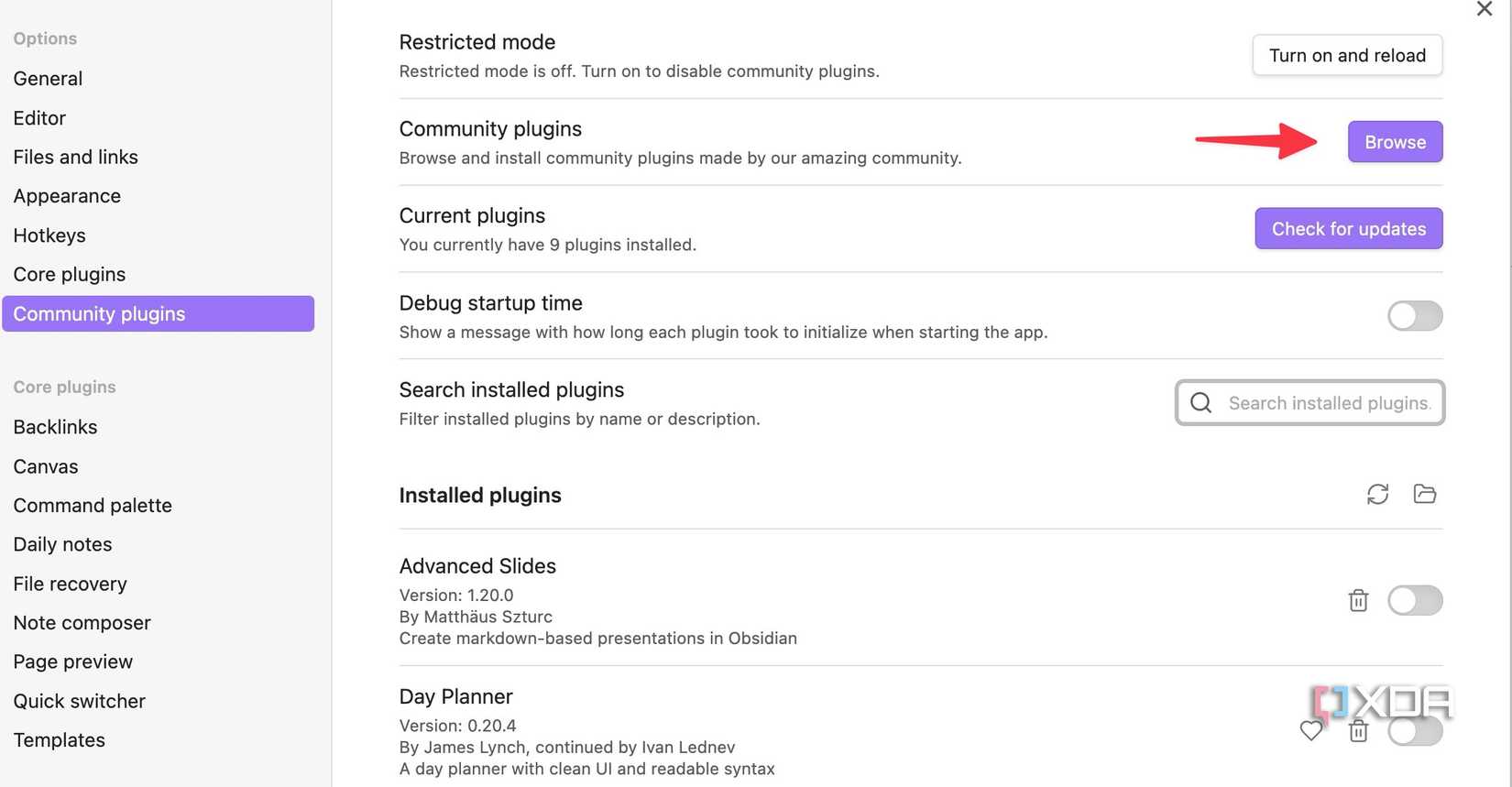1512x787 pixels.
Task: Click the Day Planner trash icon
Action: click(1358, 731)
